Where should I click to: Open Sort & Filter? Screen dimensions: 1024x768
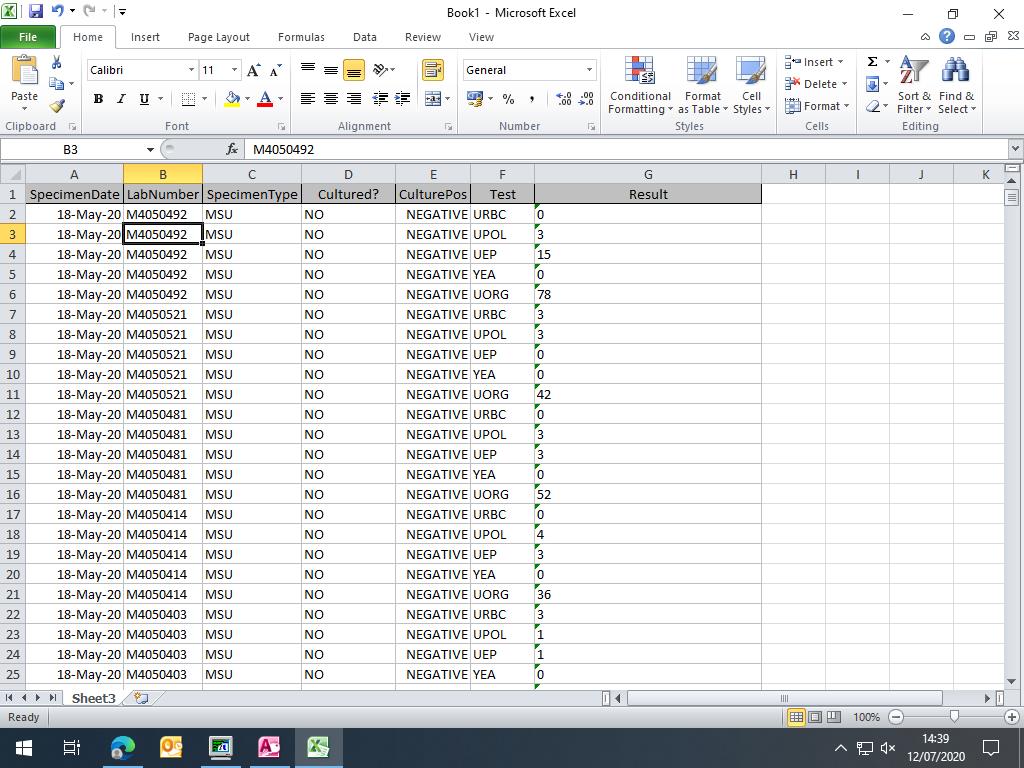pyautogui.click(x=914, y=85)
